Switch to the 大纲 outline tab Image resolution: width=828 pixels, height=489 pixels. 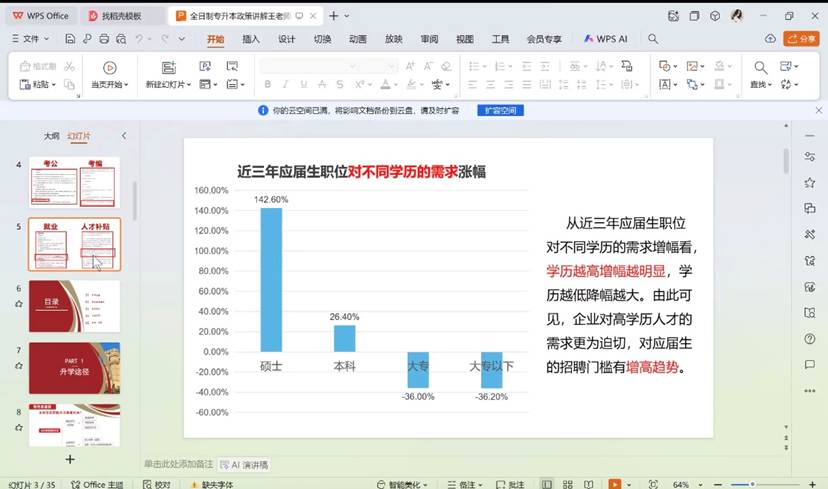[51, 136]
